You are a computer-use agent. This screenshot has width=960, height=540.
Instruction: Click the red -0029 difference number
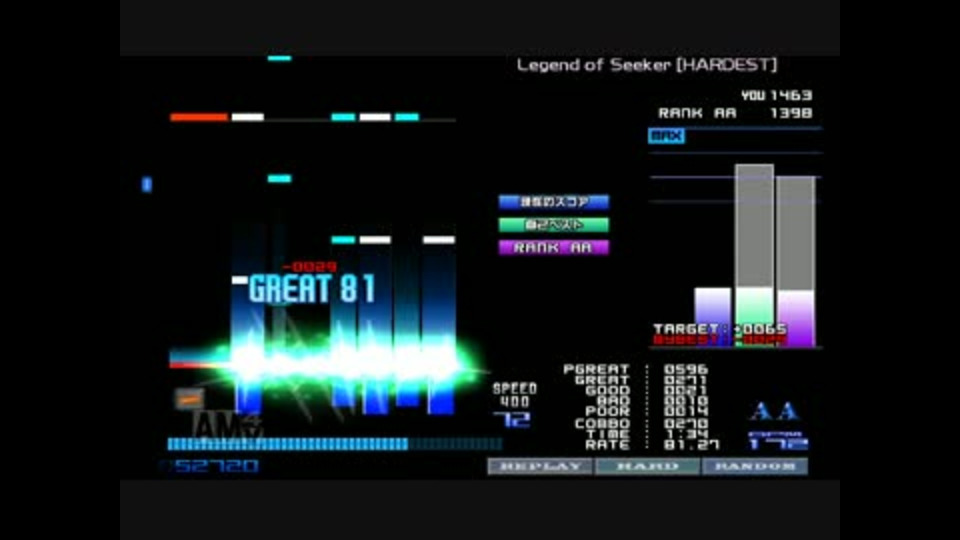[x=309, y=267]
